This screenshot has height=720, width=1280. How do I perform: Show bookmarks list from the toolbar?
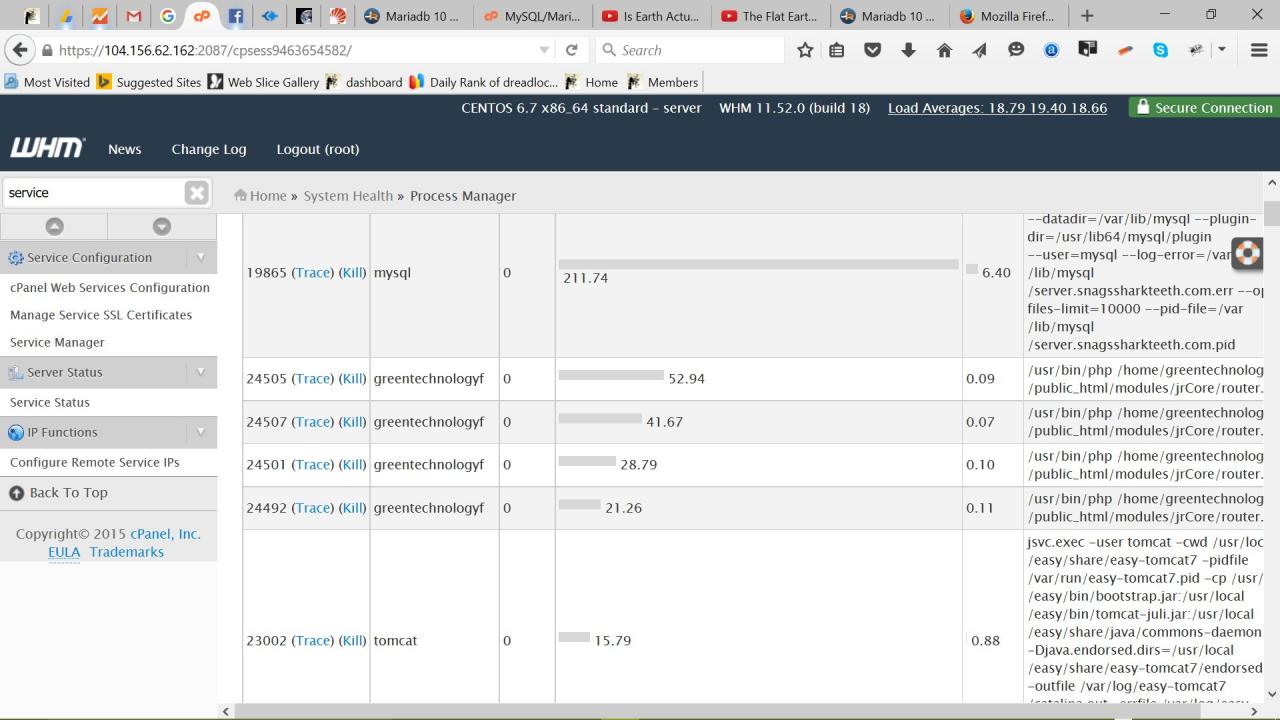837,50
